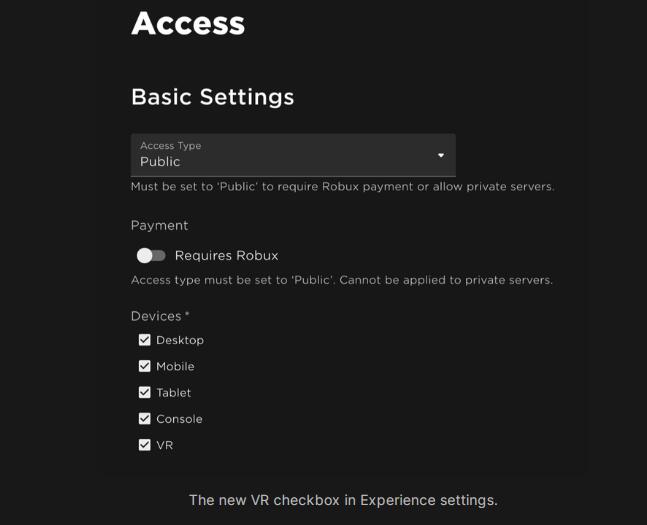Enable the Requires Robux toggle switch

[x=152, y=256]
